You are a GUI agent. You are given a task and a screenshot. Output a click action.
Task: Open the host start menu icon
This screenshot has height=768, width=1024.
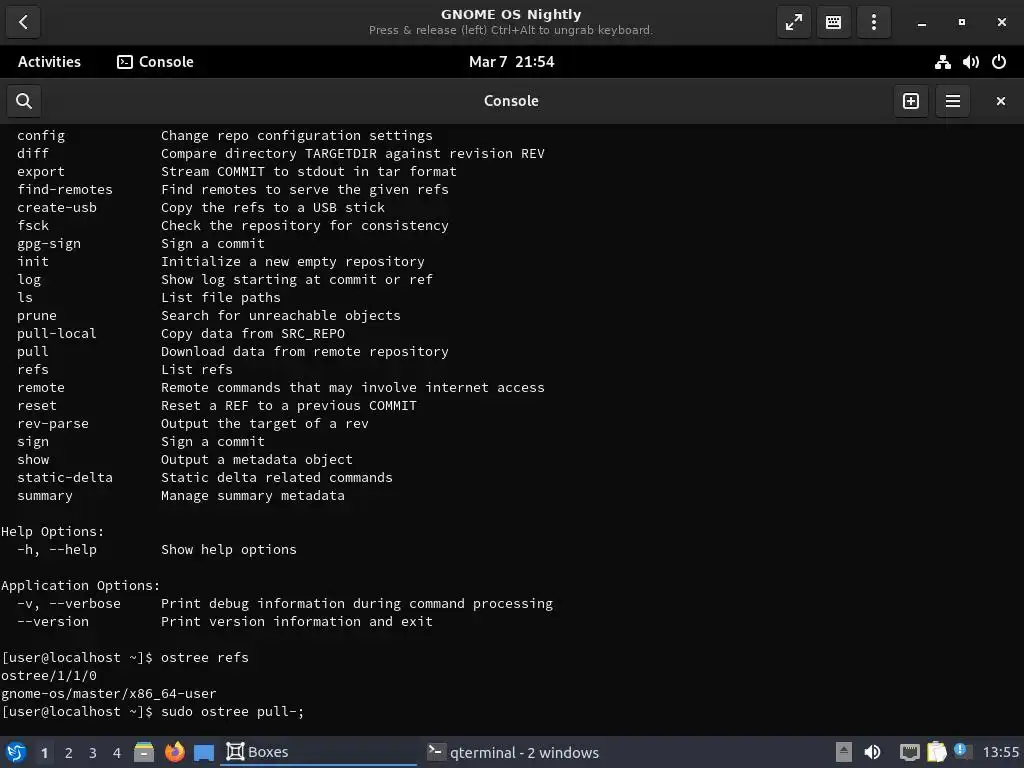coord(16,752)
